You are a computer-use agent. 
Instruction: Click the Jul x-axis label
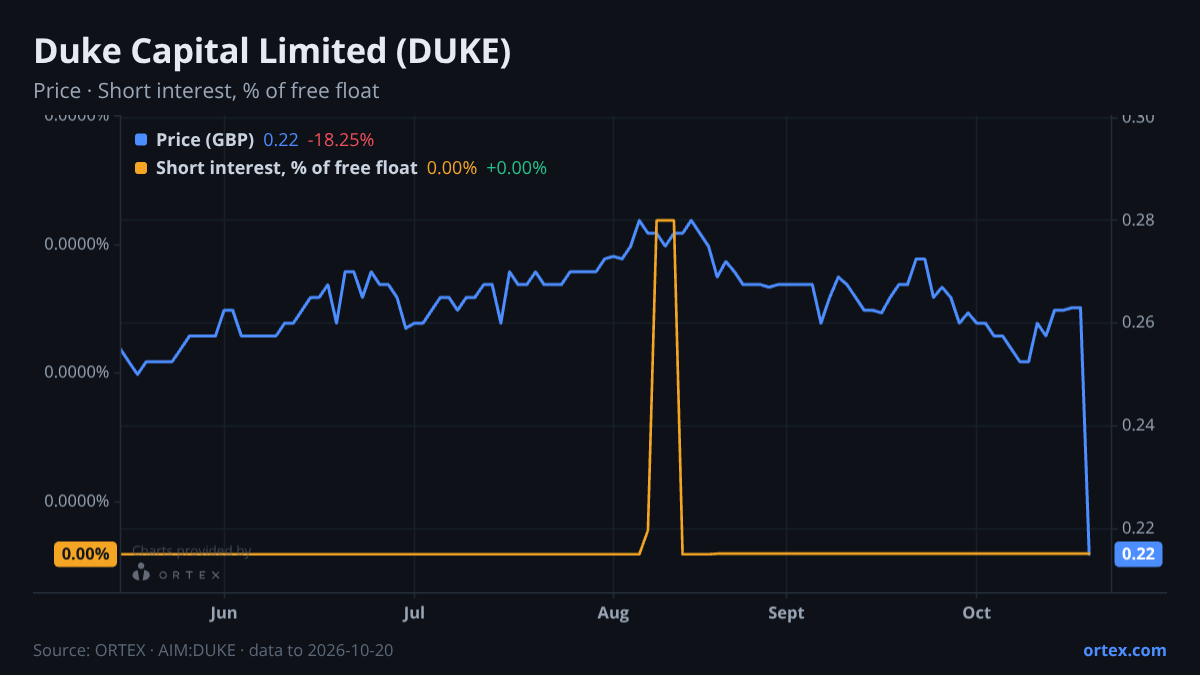pos(413,613)
